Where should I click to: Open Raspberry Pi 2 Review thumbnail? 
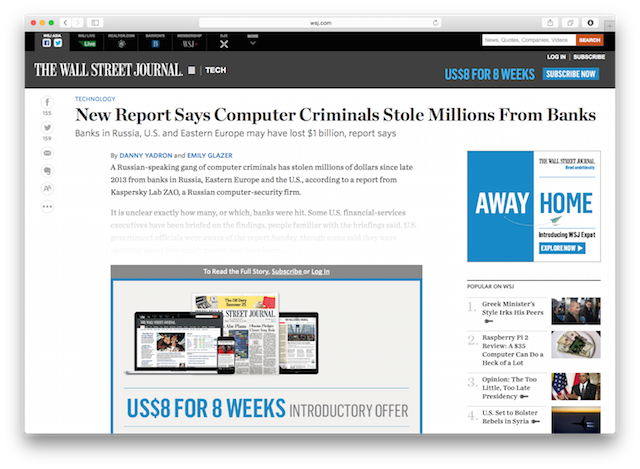tap(576, 345)
